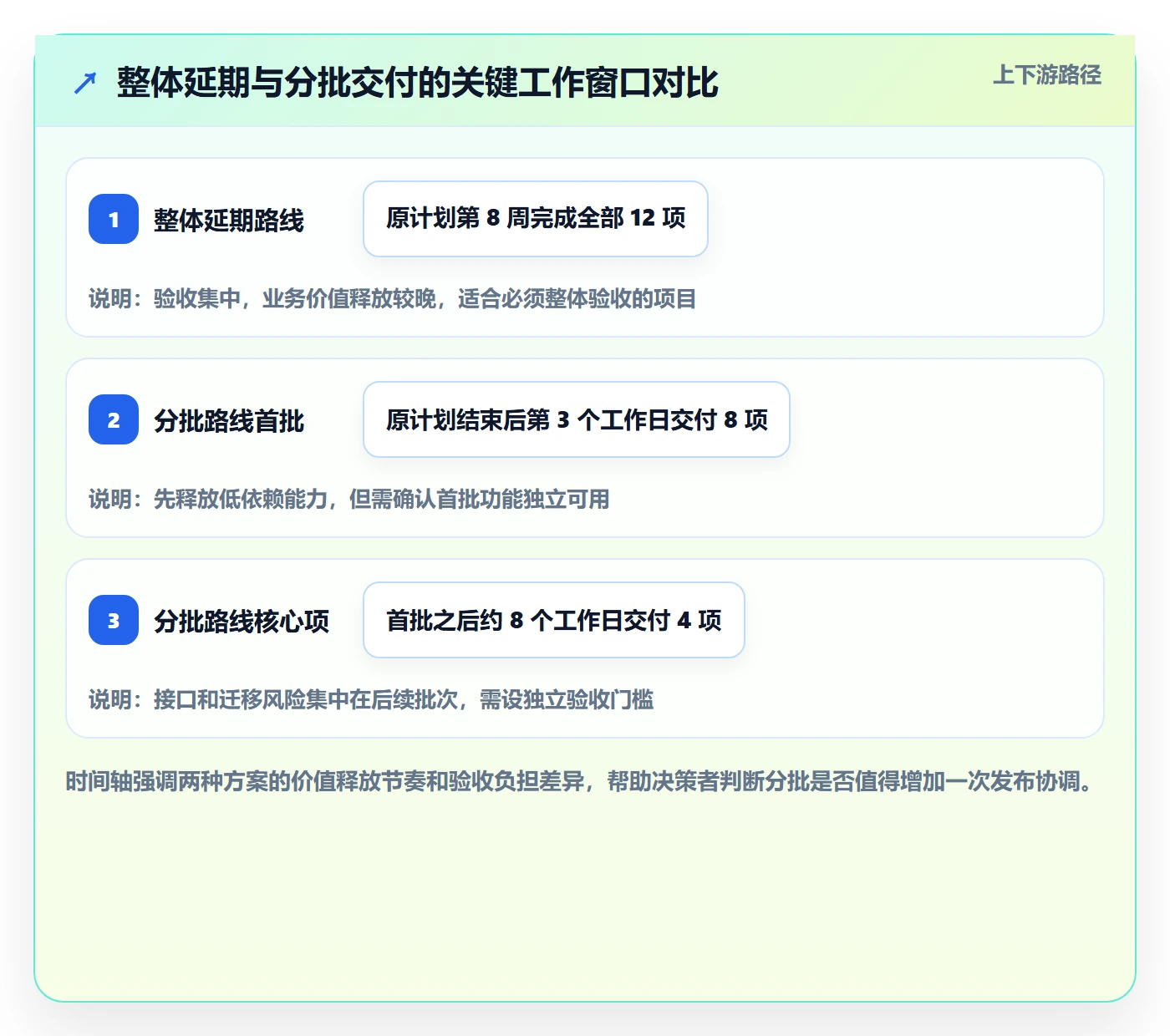Click the note starting 说明：先释放低依赖能力
1170x1036 pixels.
(x=349, y=499)
